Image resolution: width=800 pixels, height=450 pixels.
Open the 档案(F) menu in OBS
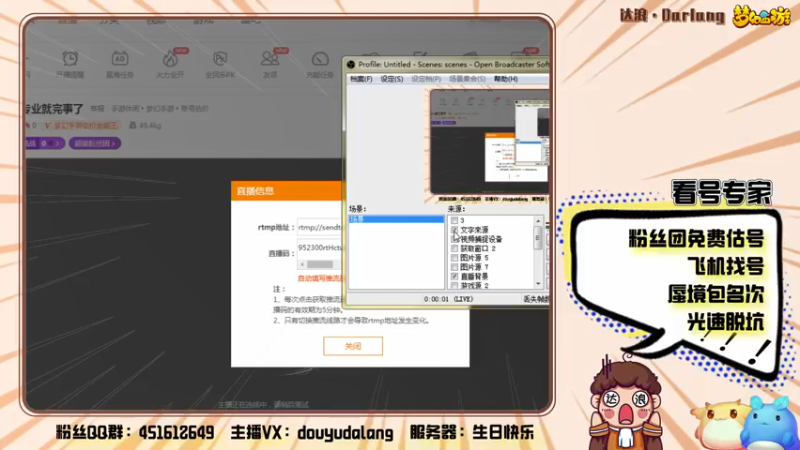tap(361, 79)
